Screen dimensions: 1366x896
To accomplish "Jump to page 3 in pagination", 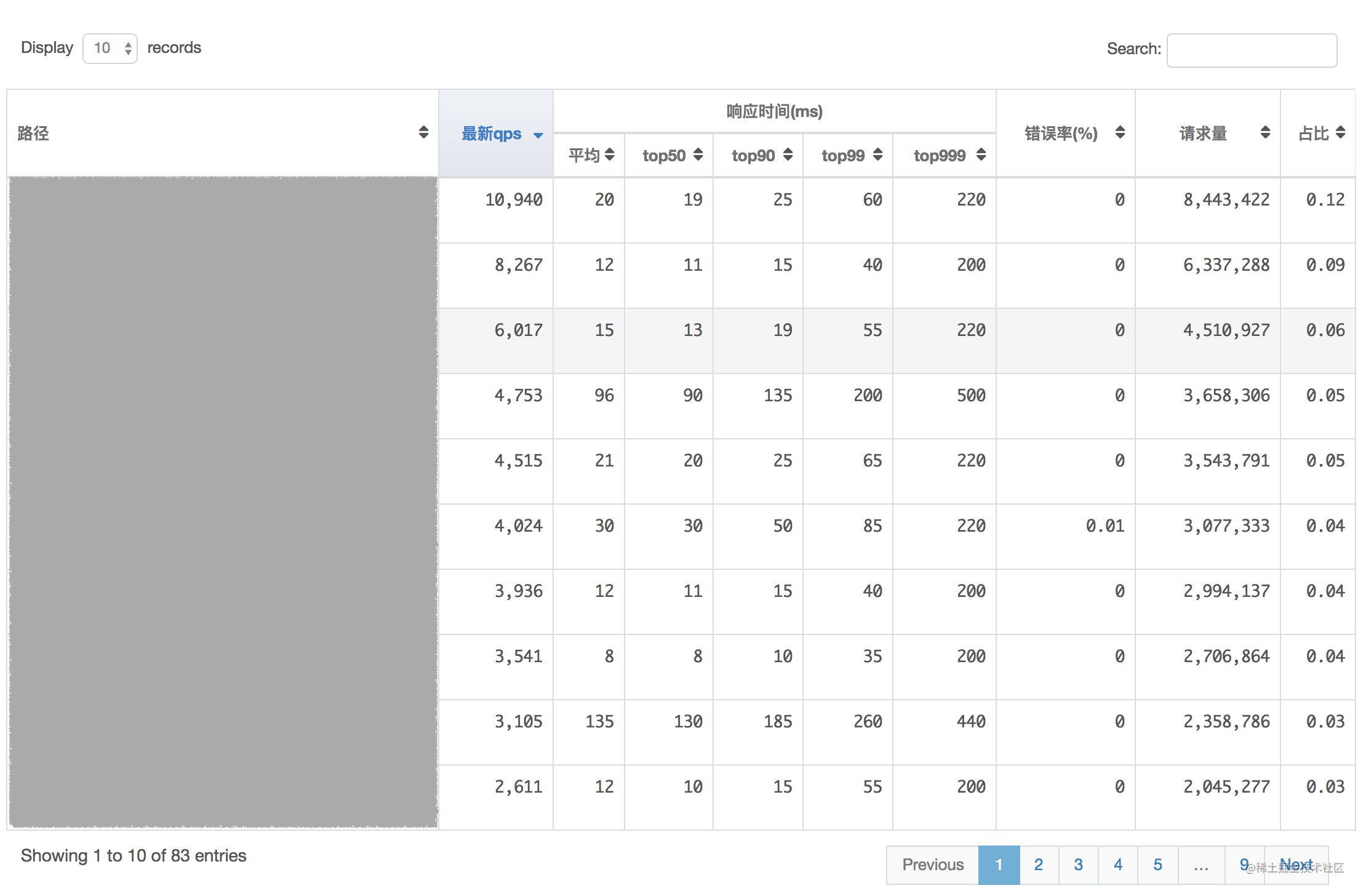I will (x=1078, y=865).
